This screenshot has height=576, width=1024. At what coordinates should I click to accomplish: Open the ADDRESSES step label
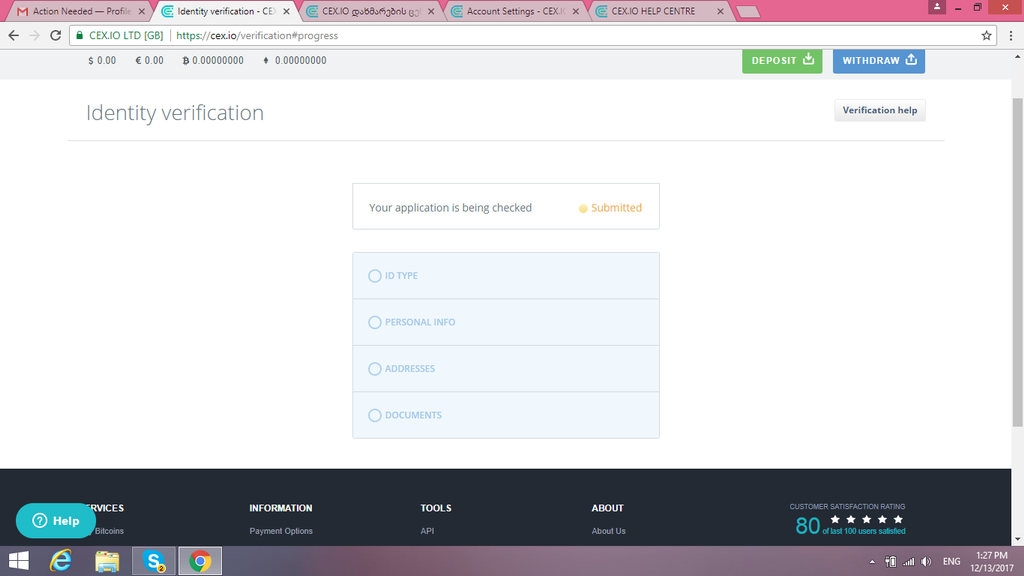[409, 368]
